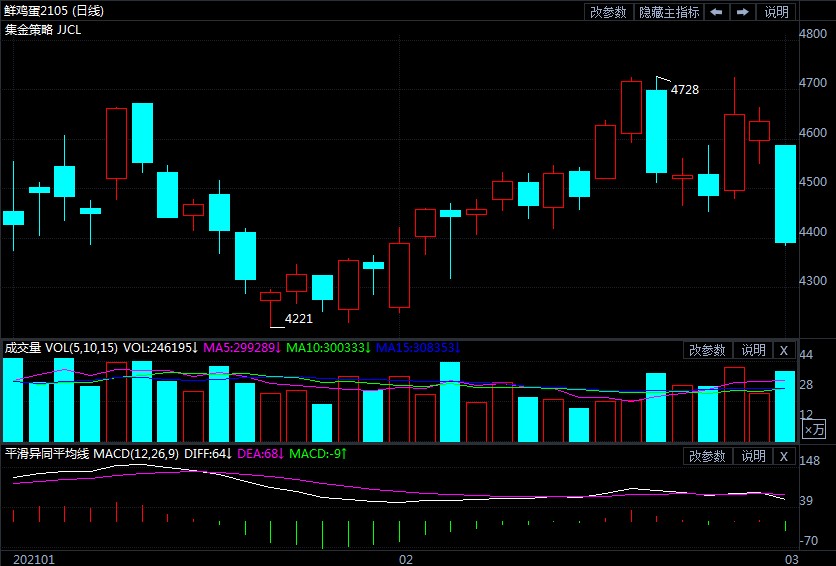This screenshot has width=836, height=566.
Task: Open 改参数 in the MACD panel
Action: pos(708,456)
